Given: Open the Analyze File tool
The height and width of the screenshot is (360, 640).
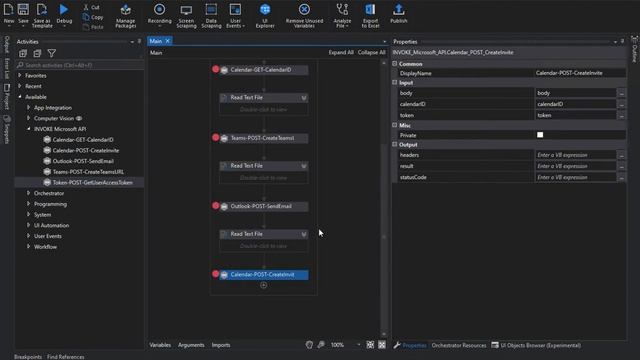Looking at the screenshot, I should pos(342,16).
